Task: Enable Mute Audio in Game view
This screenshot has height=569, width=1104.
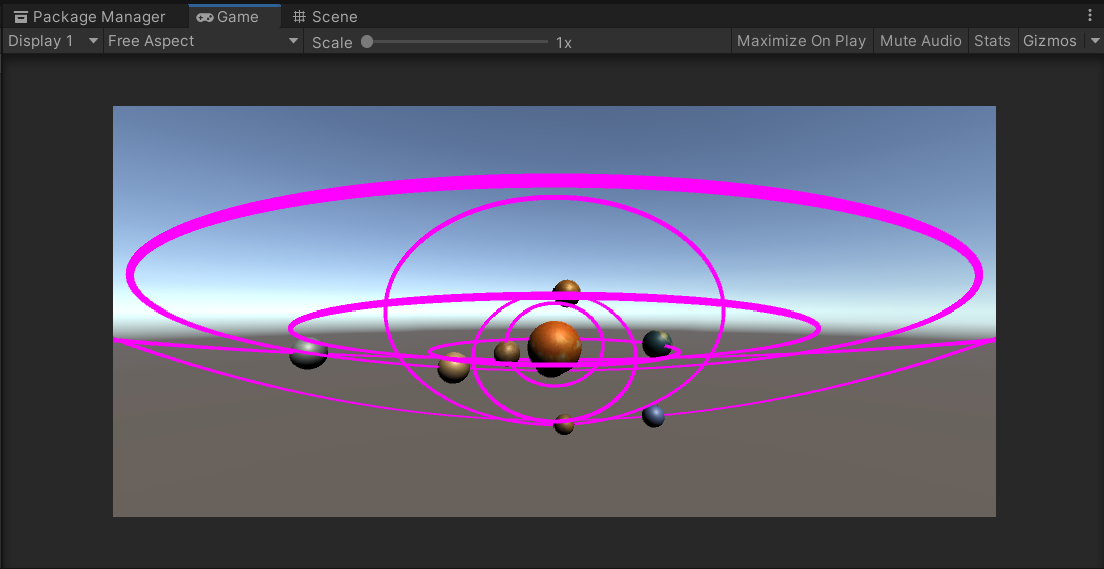Action: pyautogui.click(x=920, y=41)
